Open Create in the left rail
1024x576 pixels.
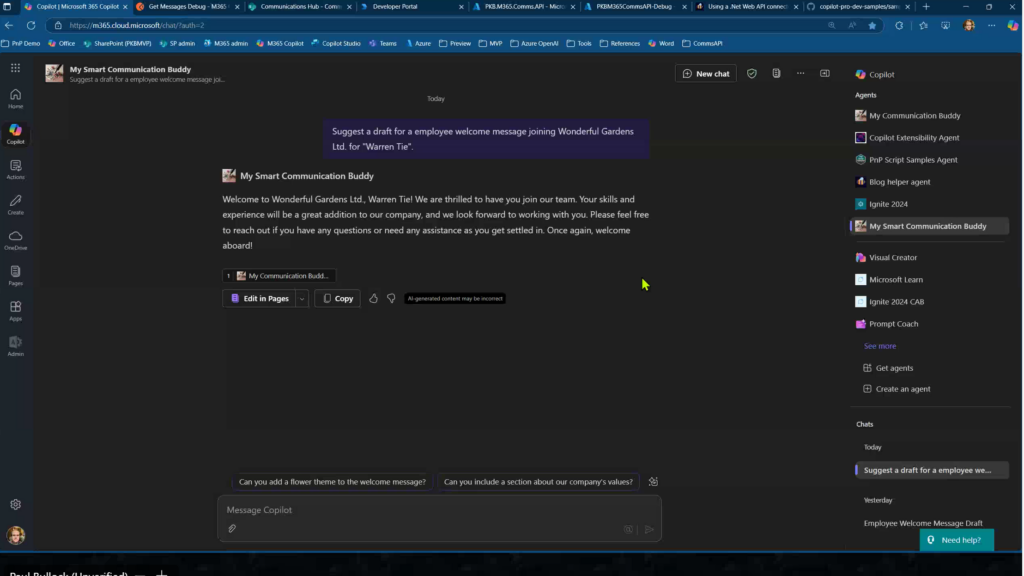tap(16, 204)
